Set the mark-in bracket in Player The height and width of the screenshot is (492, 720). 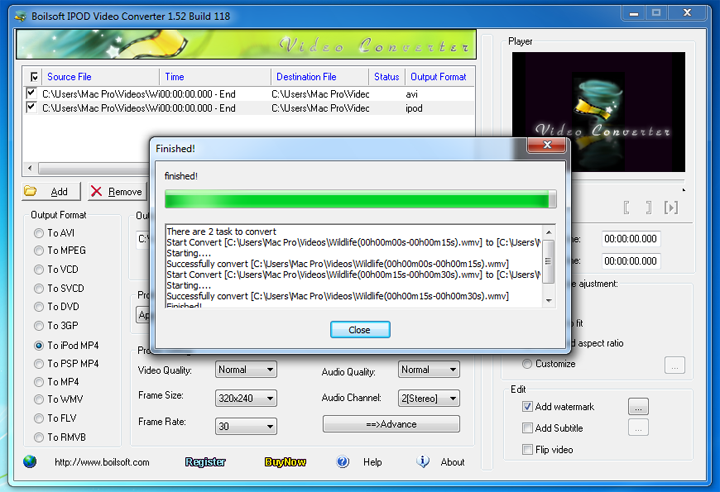(x=626, y=207)
